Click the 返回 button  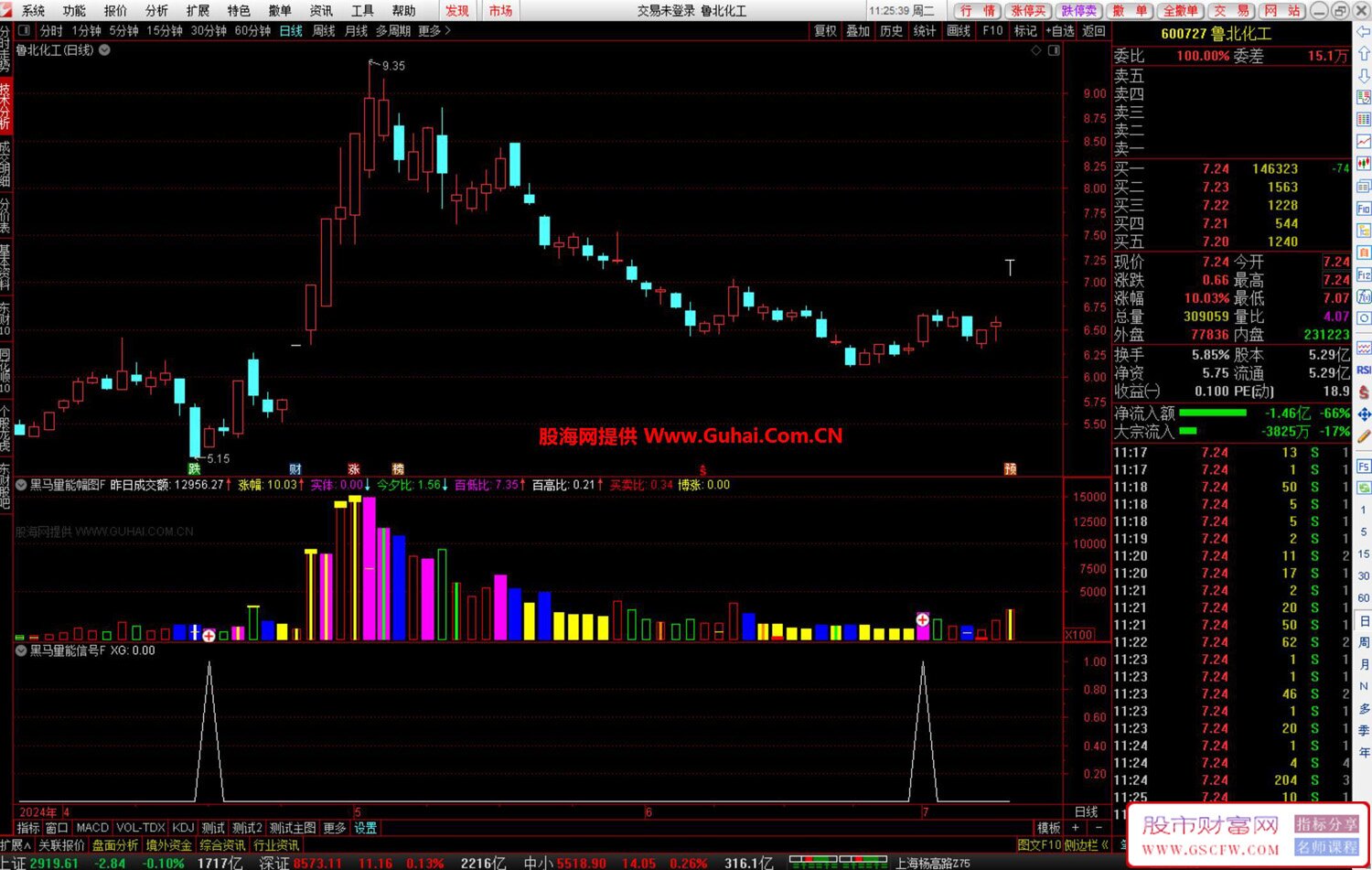click(x=1094, y=31)
